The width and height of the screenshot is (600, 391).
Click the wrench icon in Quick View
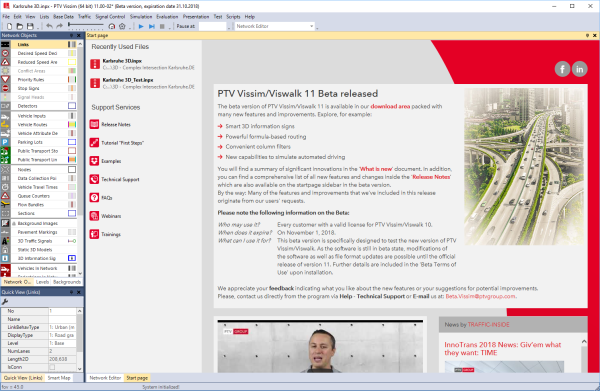5,301
